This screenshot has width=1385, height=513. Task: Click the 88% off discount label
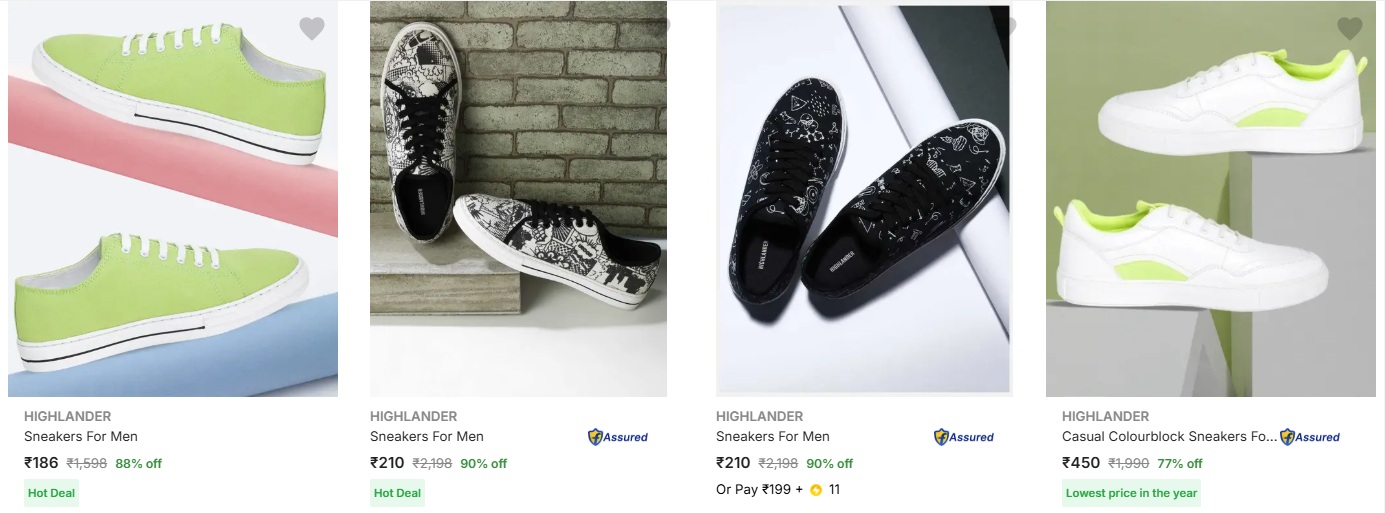pos(138,464)
